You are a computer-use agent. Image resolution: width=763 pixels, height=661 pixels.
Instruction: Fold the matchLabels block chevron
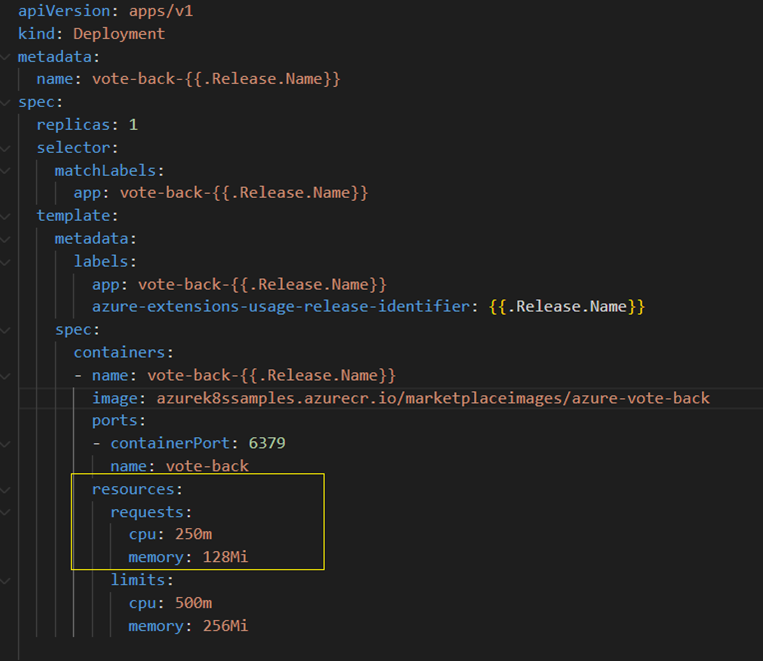[5, 171]
